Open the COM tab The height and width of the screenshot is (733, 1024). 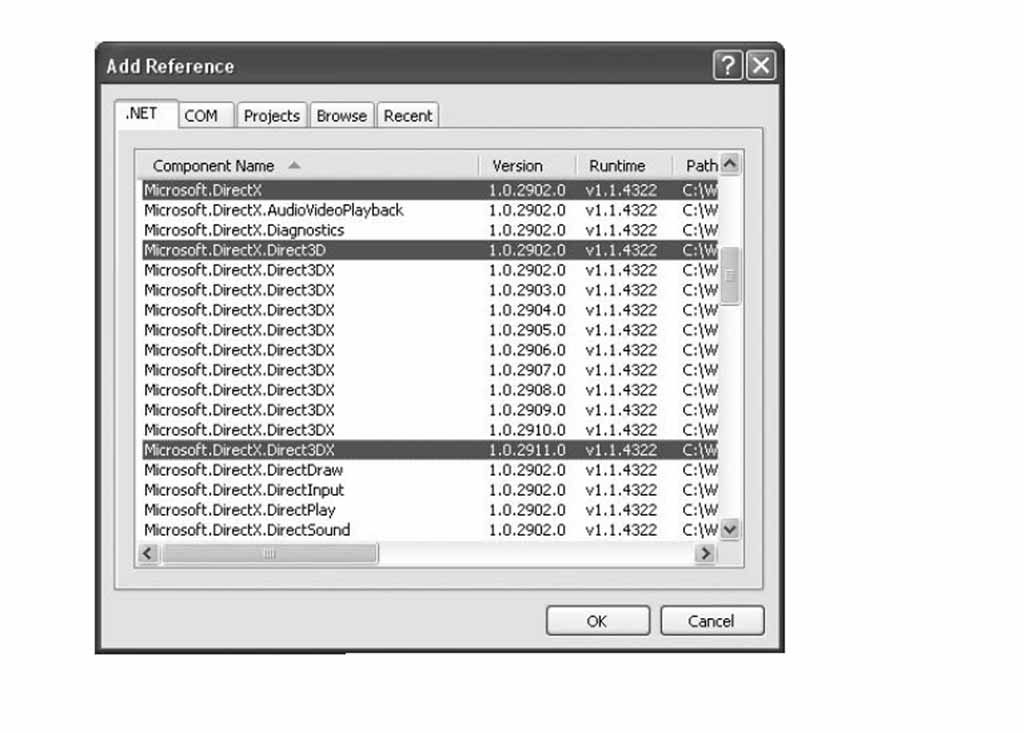click(206, 116)
